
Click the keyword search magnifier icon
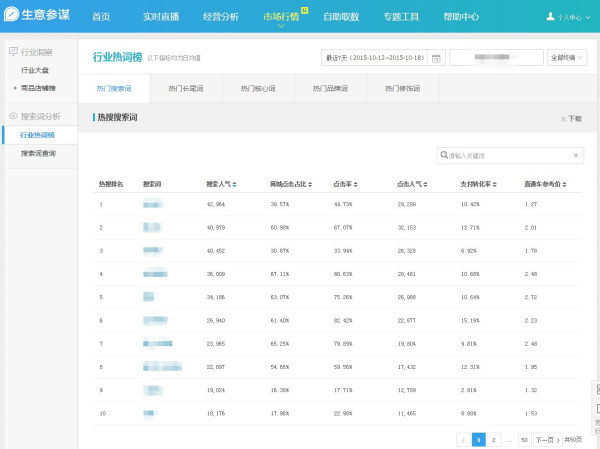444,155
